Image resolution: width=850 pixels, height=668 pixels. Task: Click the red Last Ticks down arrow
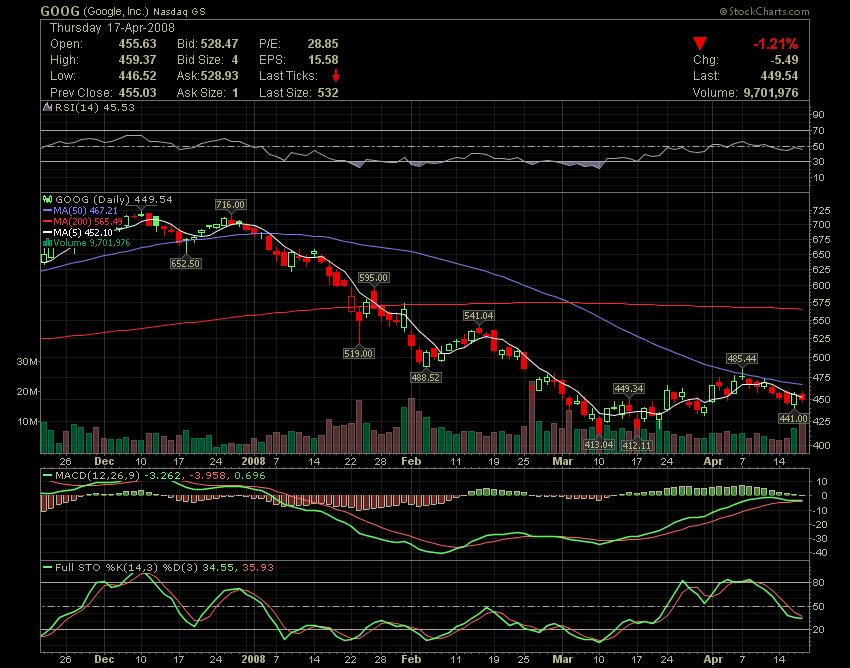click(x=336, y=75)
